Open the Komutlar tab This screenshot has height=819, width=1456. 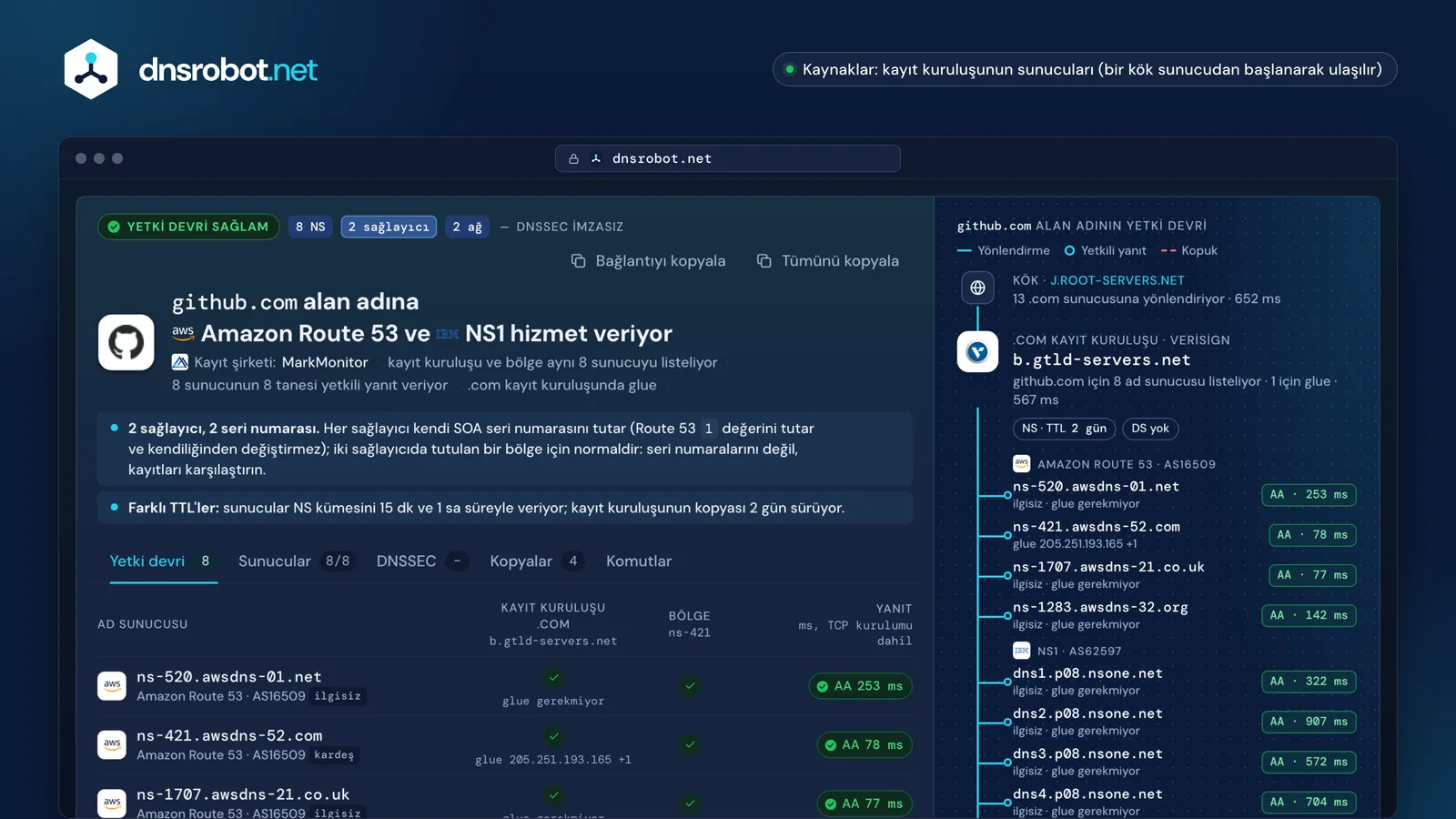pos(639,561)
